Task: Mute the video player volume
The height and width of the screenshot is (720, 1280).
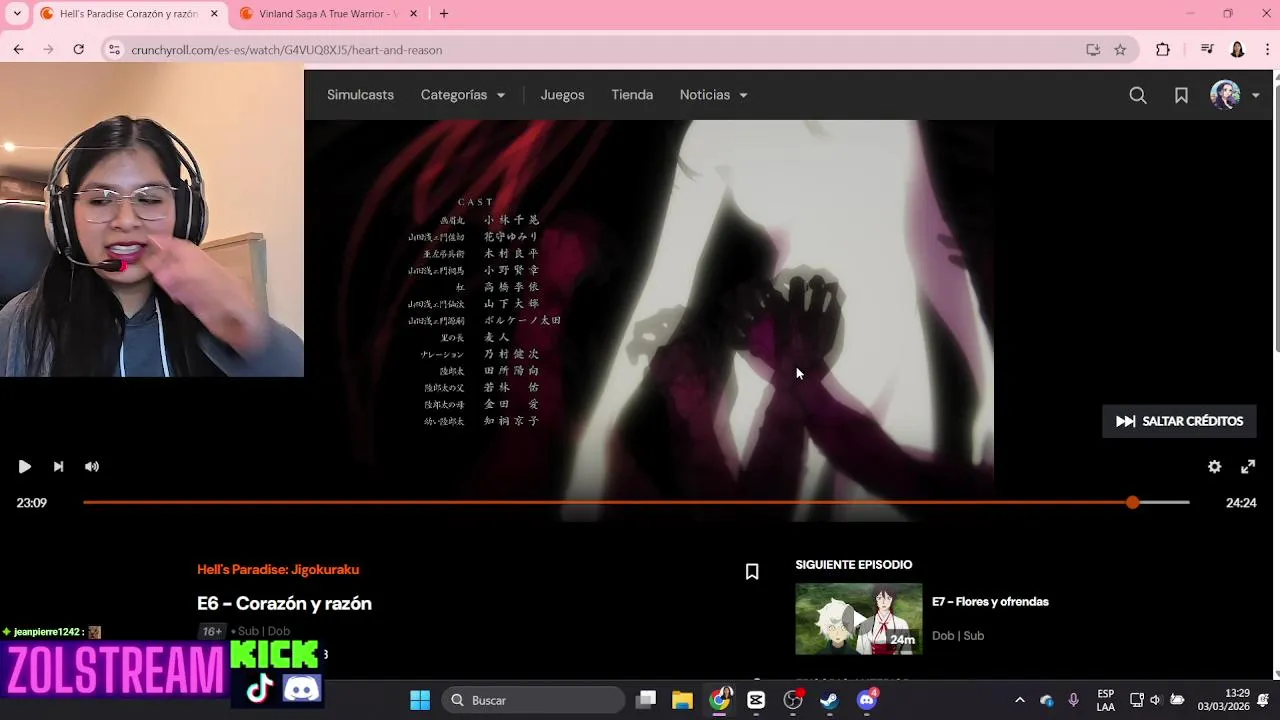Action: (92, 467)
